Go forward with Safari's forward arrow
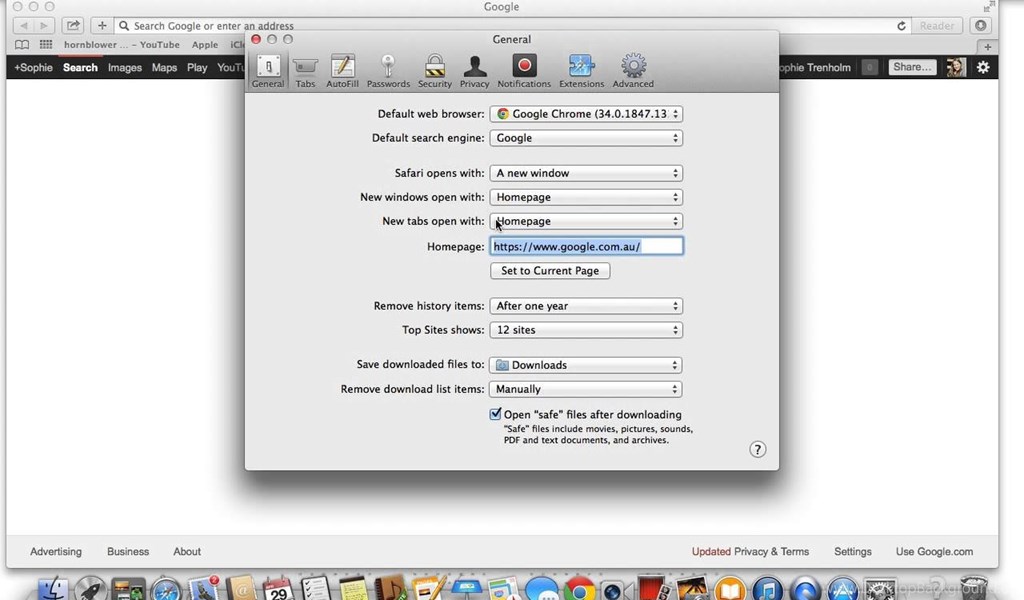1024x600 pixels. 44,25
